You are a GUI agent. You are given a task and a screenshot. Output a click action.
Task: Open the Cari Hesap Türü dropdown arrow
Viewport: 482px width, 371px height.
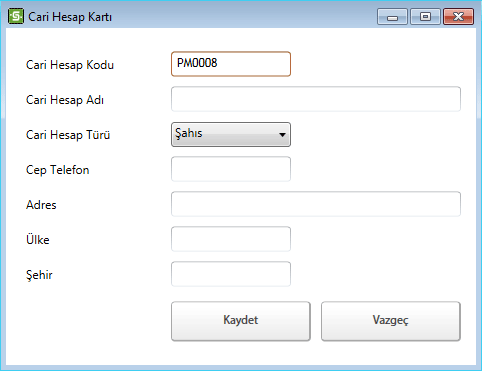tap(282, 135)
